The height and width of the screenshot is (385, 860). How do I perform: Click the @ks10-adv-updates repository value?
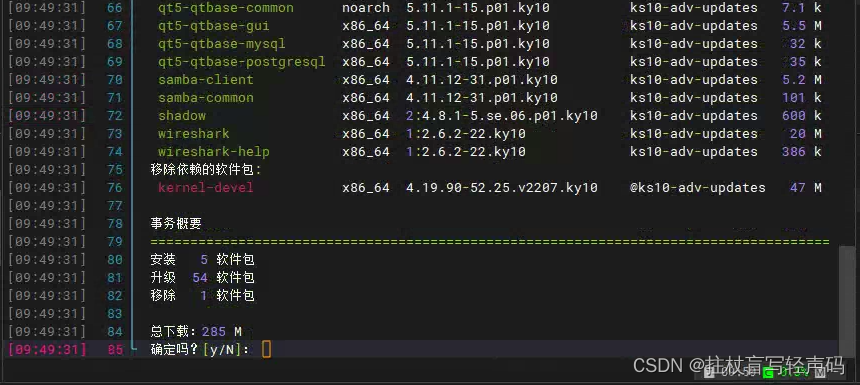pos(698,188)
